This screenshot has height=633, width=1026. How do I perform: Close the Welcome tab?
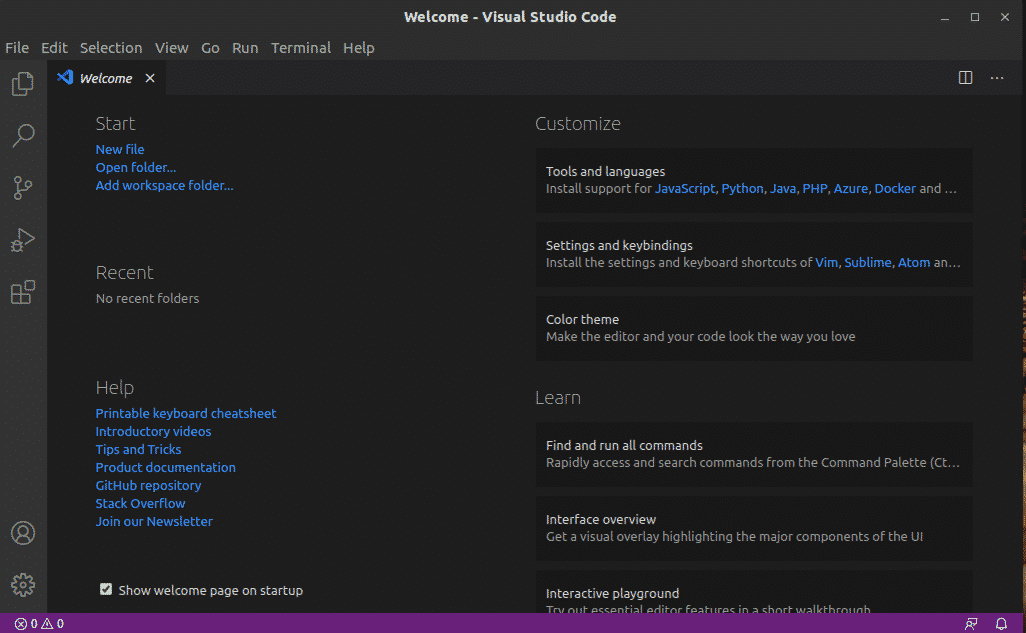pyautogui.click(x=150, y=78)
